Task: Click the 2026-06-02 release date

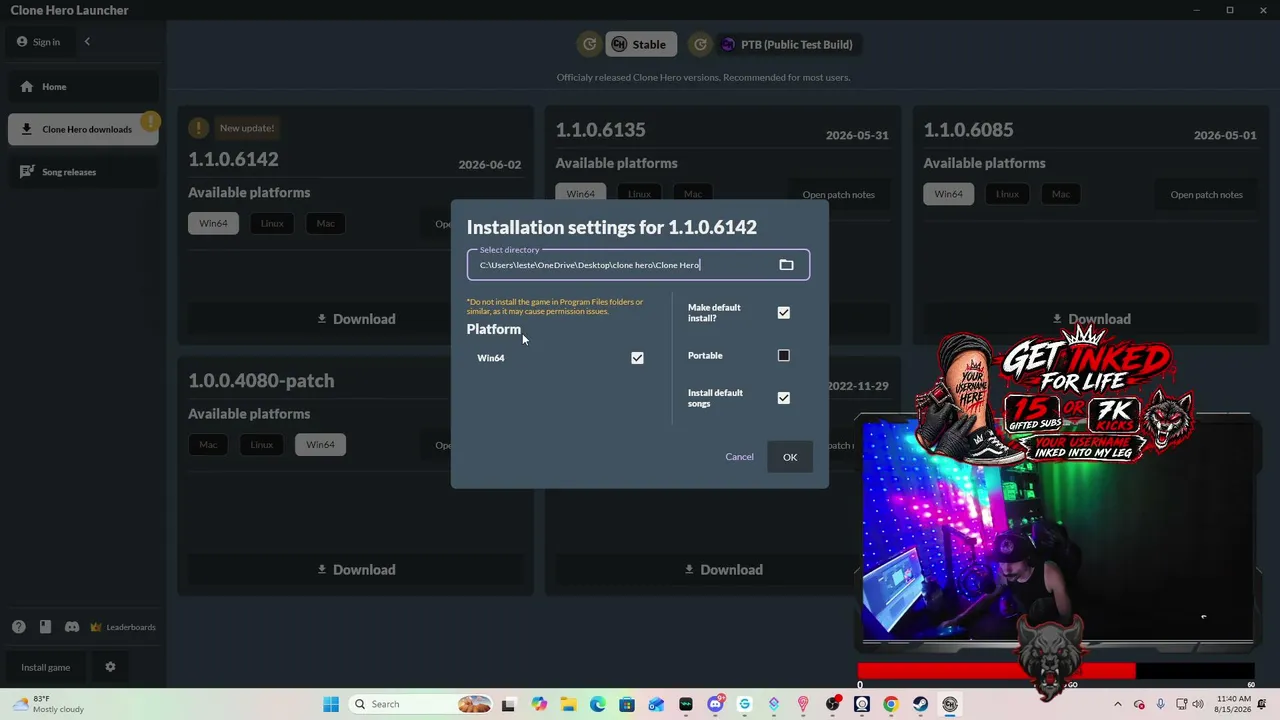Action: 490,165
